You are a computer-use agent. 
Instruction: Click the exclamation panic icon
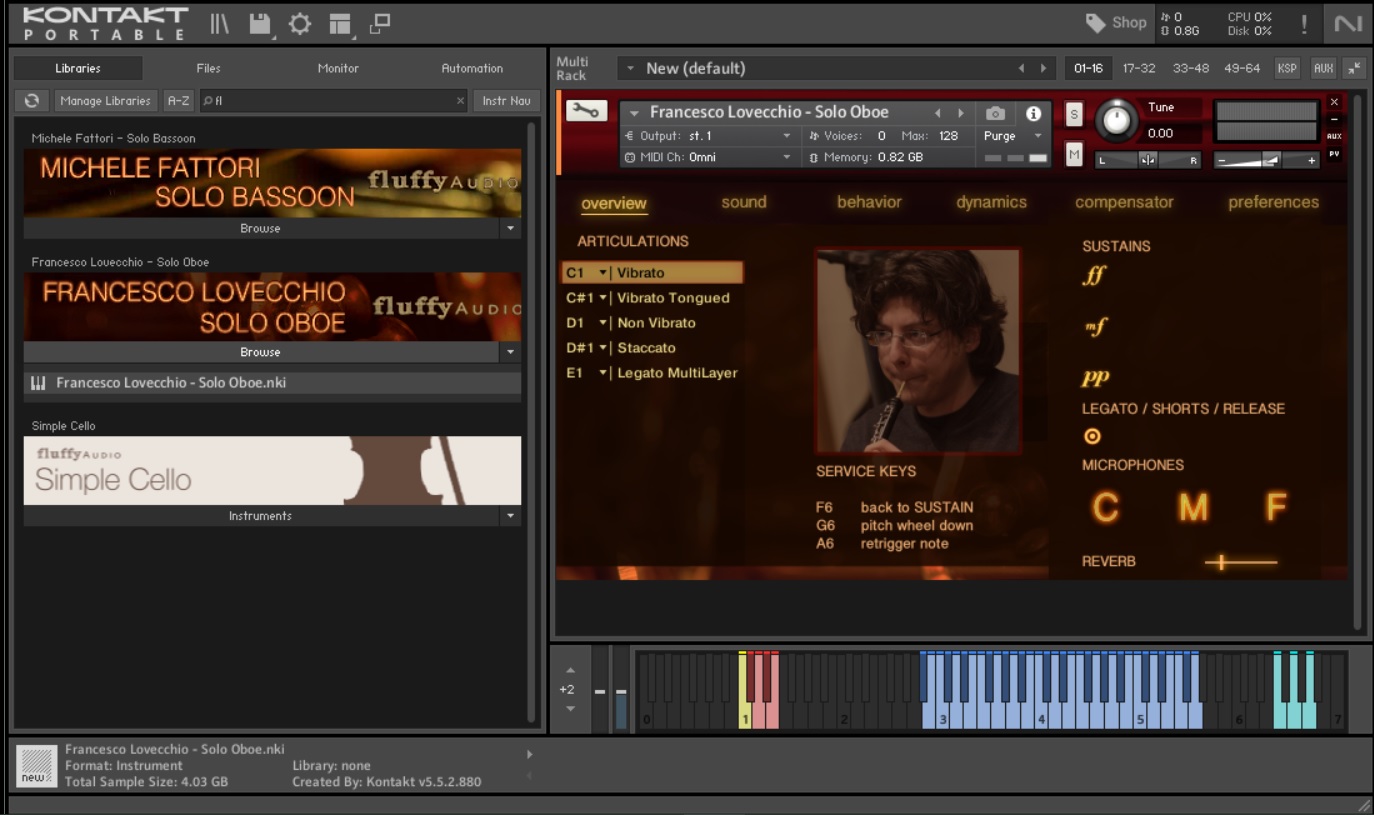tap(1304, 24)
